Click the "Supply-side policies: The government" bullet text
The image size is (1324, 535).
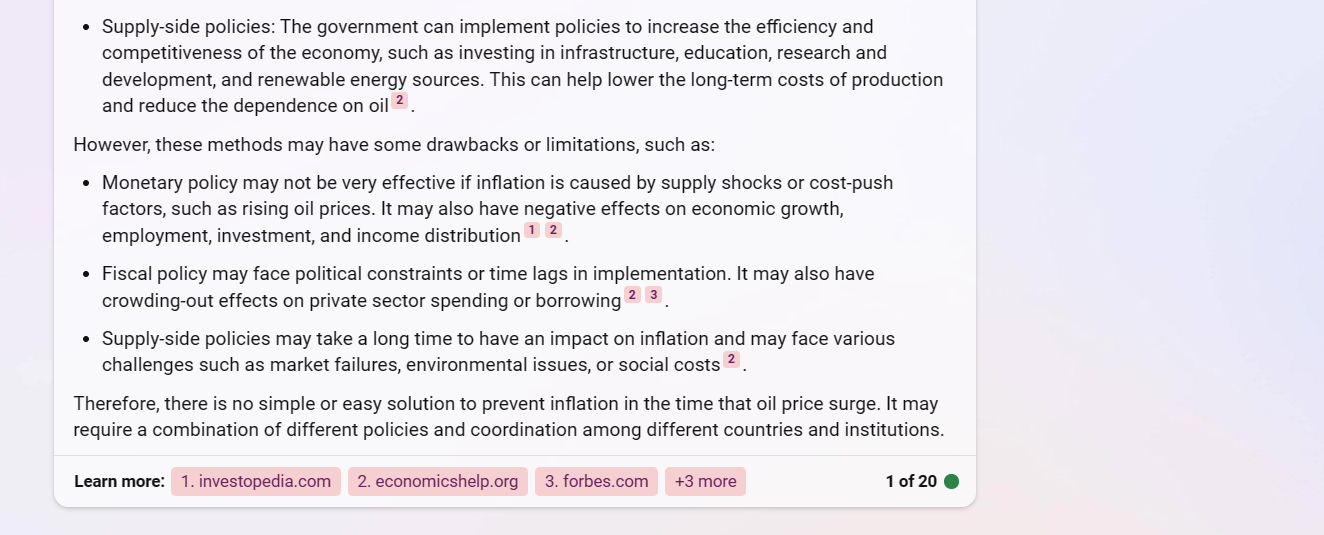tap(522, 66)
